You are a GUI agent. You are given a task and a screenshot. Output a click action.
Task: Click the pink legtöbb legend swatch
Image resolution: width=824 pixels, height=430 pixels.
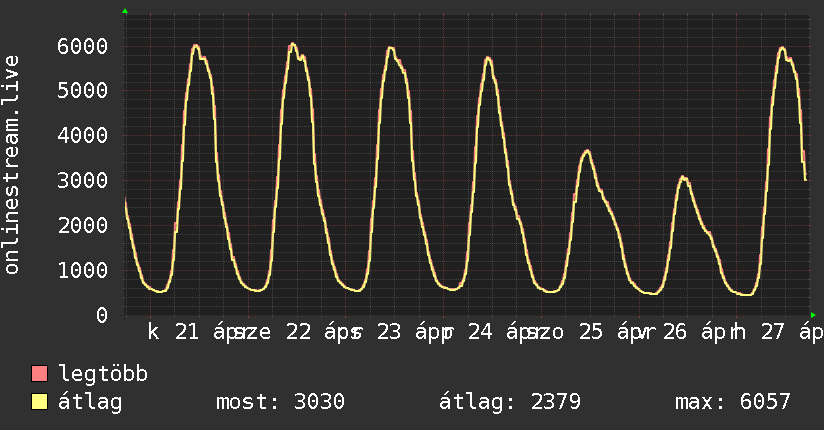pos(39,374)
